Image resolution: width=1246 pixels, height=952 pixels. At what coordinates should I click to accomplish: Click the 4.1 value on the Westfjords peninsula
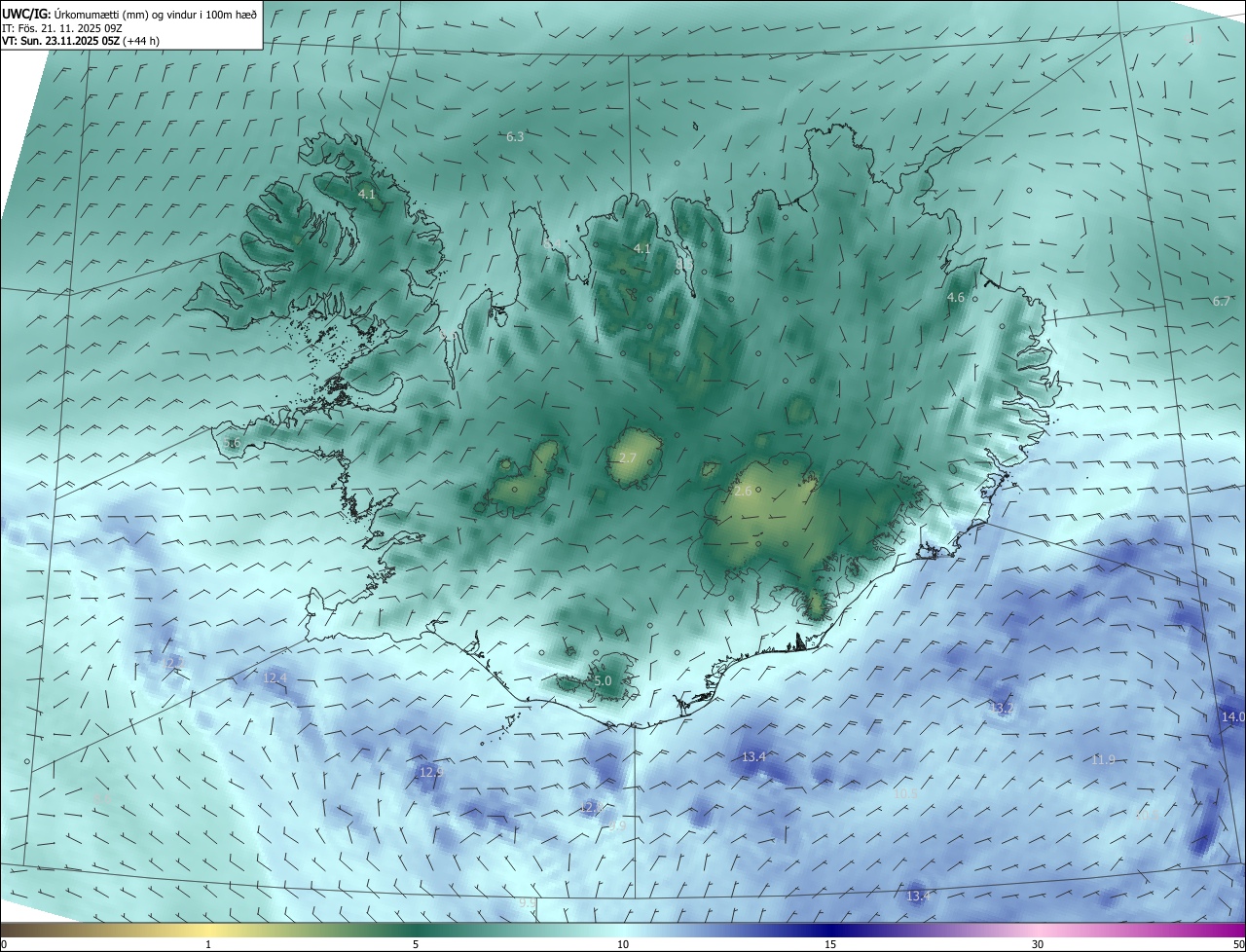366,194
